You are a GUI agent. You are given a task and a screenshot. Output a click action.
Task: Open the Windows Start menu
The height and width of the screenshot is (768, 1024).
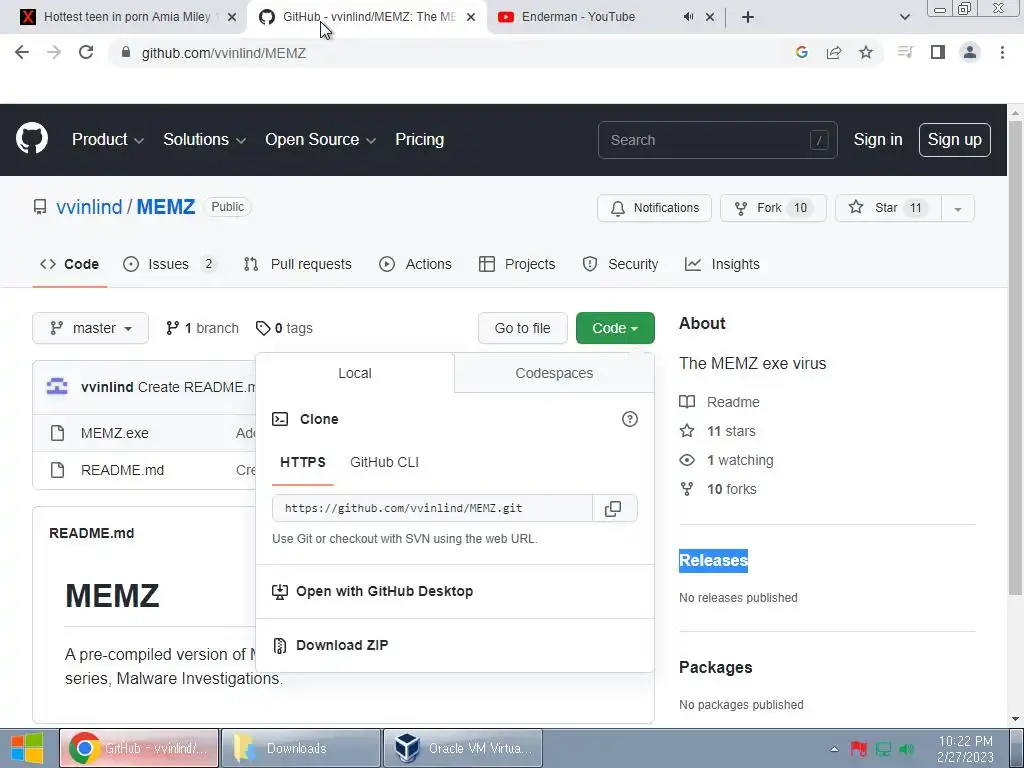[27, 748]
